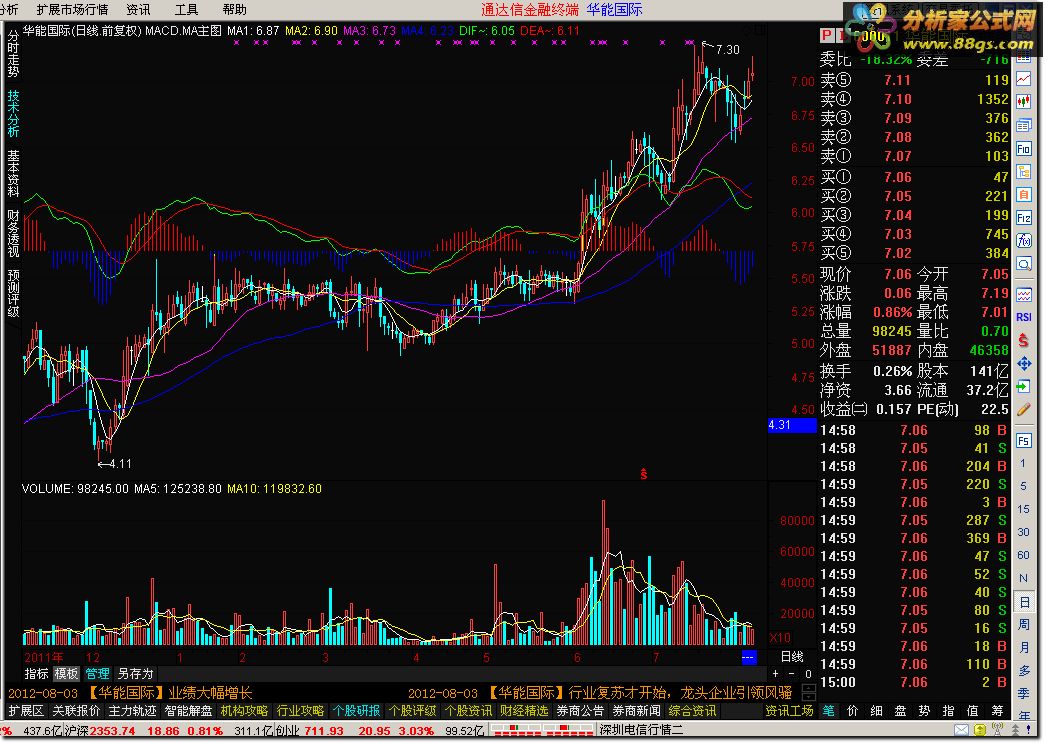The height and width of the screenshot is (743, 1045).
Task: Click the blue timeline marker at chart end
Action: coord(748,658)
